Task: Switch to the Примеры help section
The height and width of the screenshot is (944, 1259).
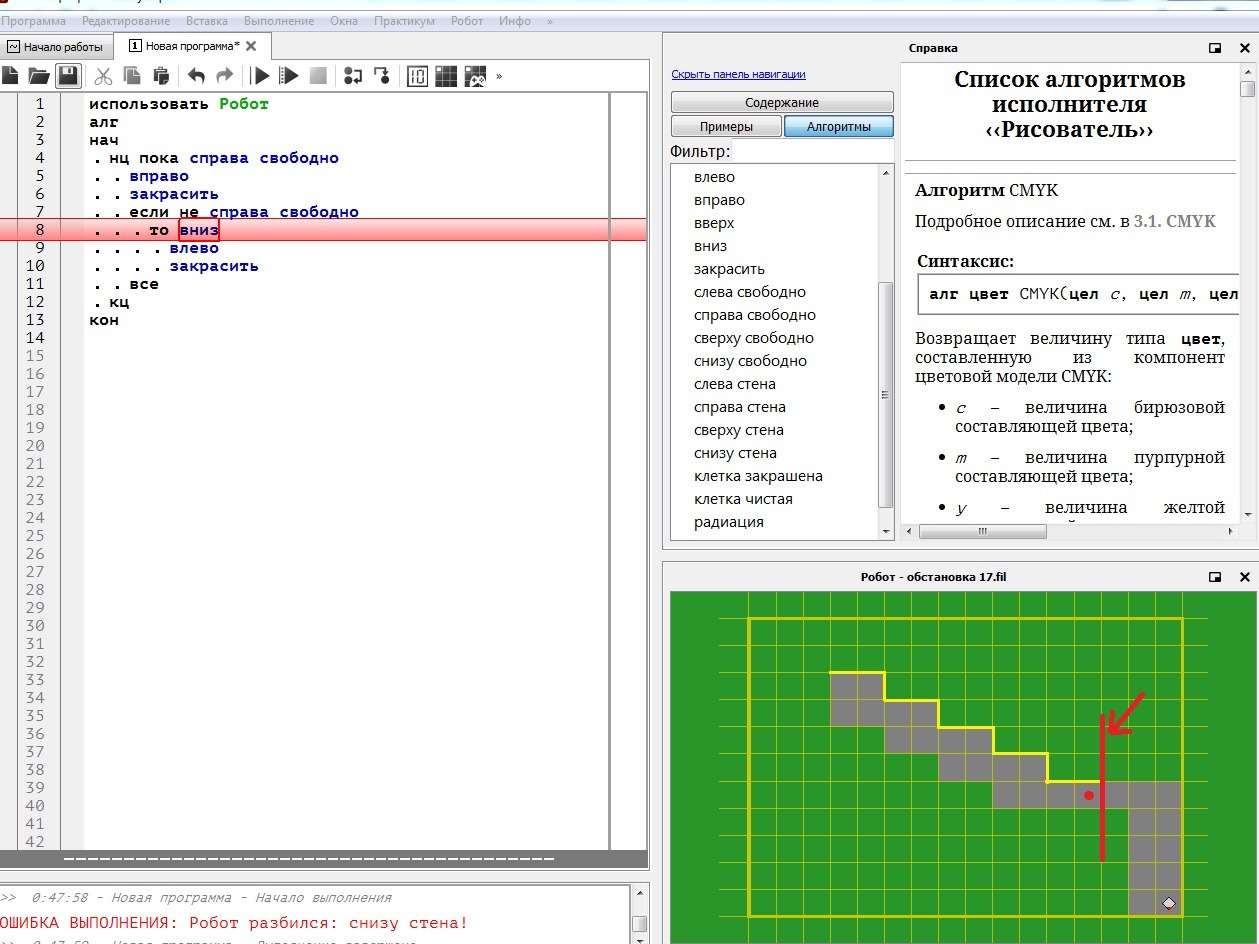Action: pos(726,127)
